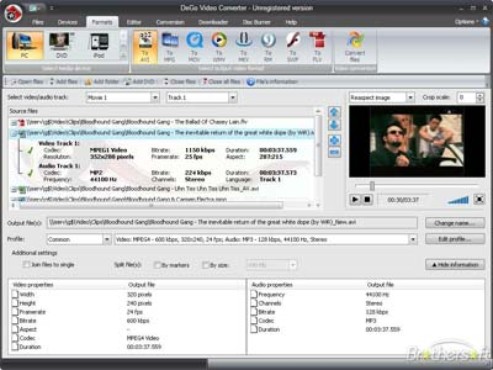Choose the To MKV output format

point(244,47)
